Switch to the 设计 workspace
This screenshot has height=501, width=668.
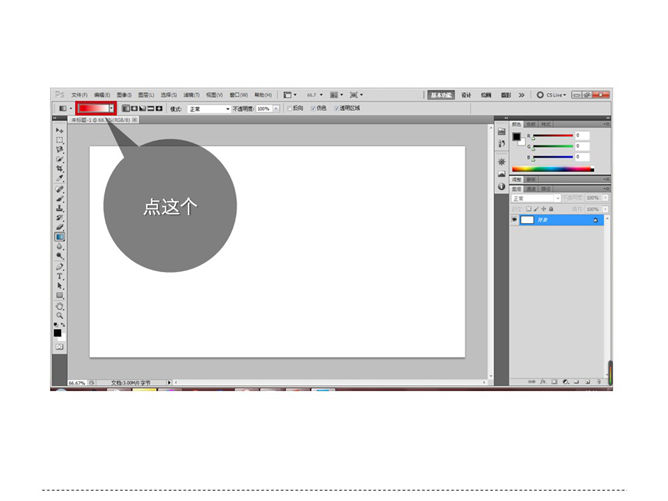pyautogui.click(x=466, y=95)
